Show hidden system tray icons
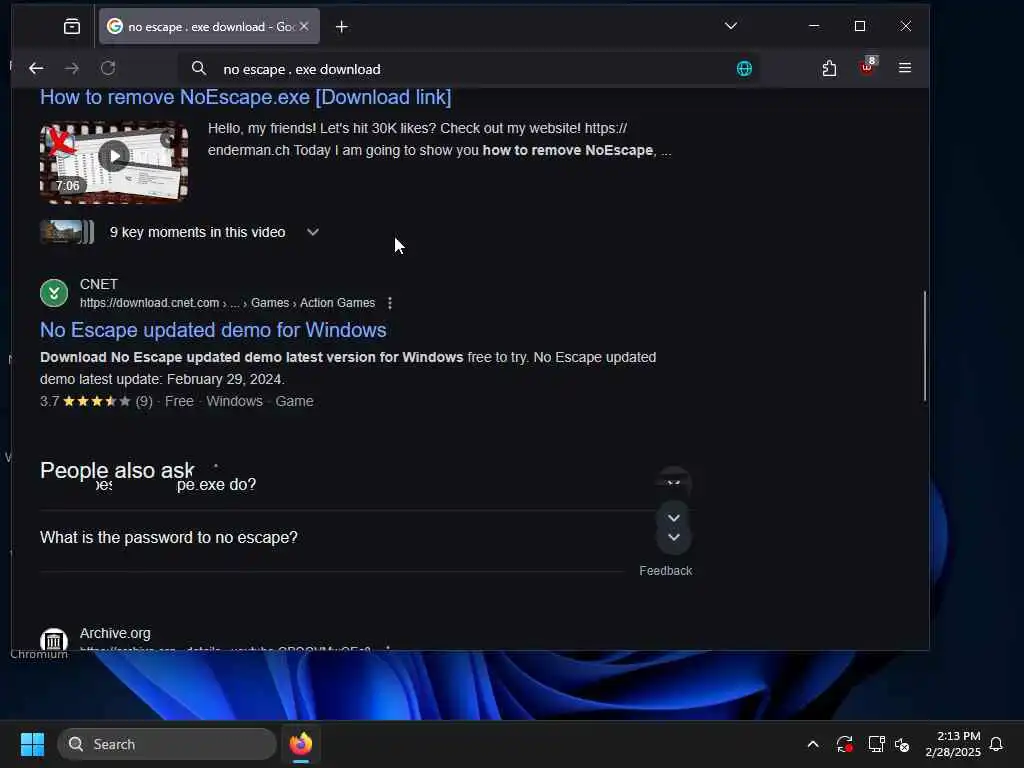 click(813, 744)
